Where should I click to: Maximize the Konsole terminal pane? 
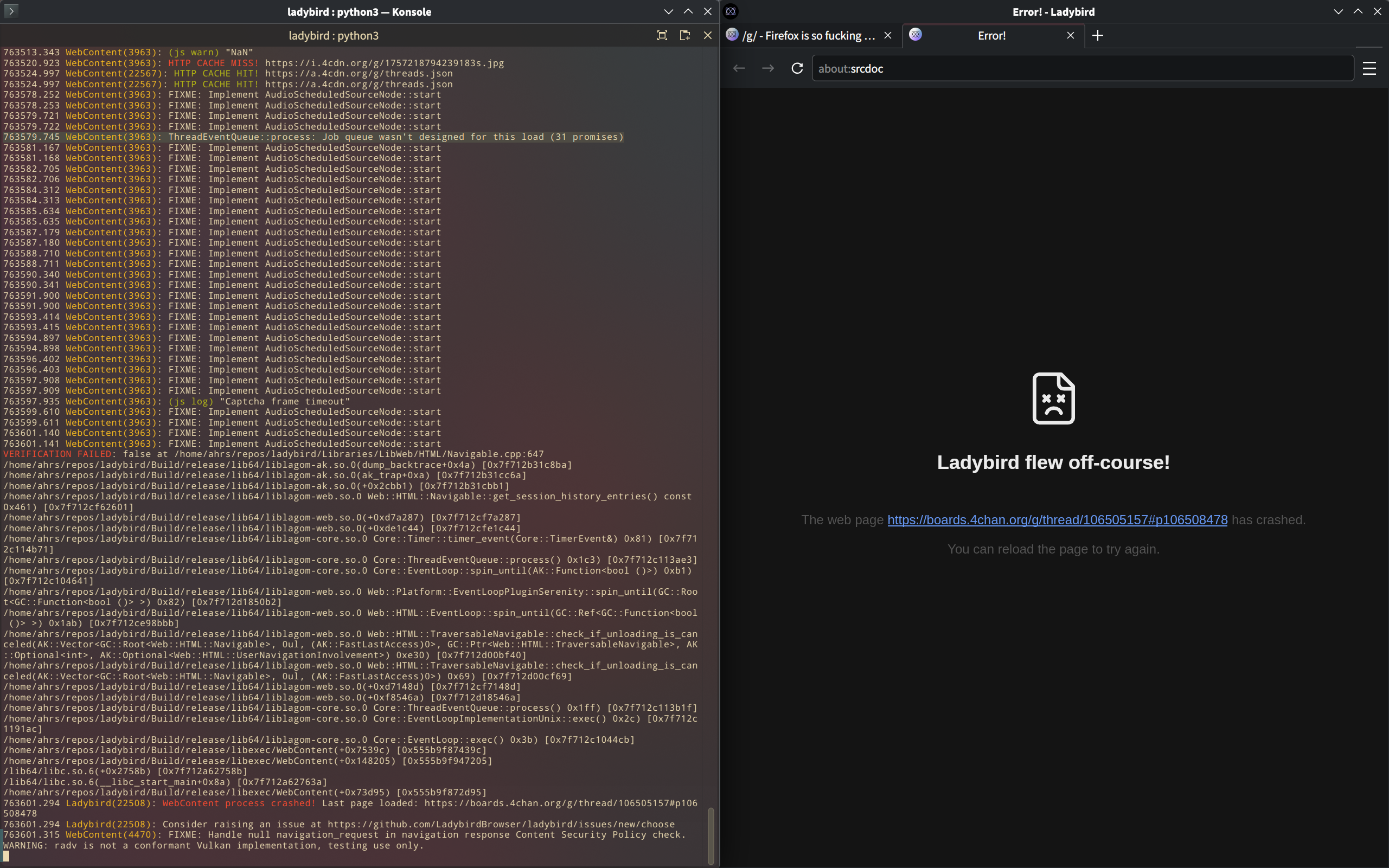click(x=662, y=36)
